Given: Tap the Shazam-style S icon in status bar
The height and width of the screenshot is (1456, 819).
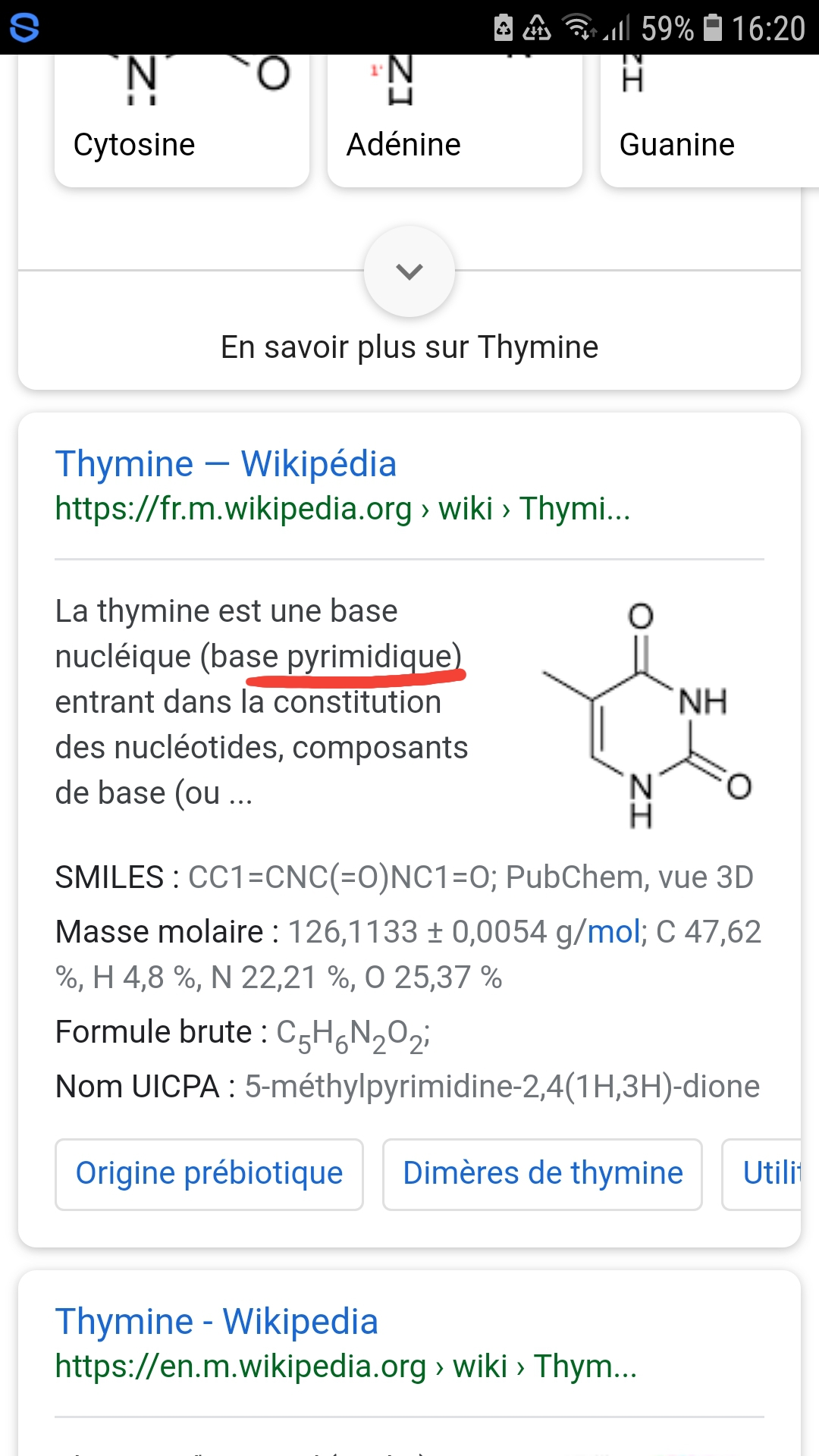Looking at the screenshot, I should tap(24, 27).
